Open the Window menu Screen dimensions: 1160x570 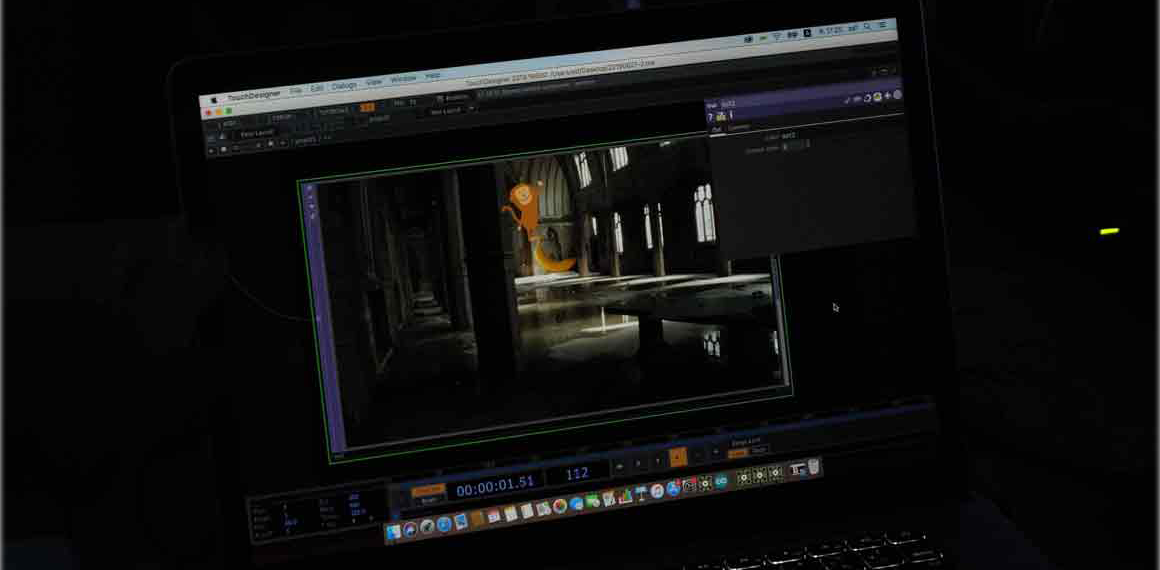[403, 78]
